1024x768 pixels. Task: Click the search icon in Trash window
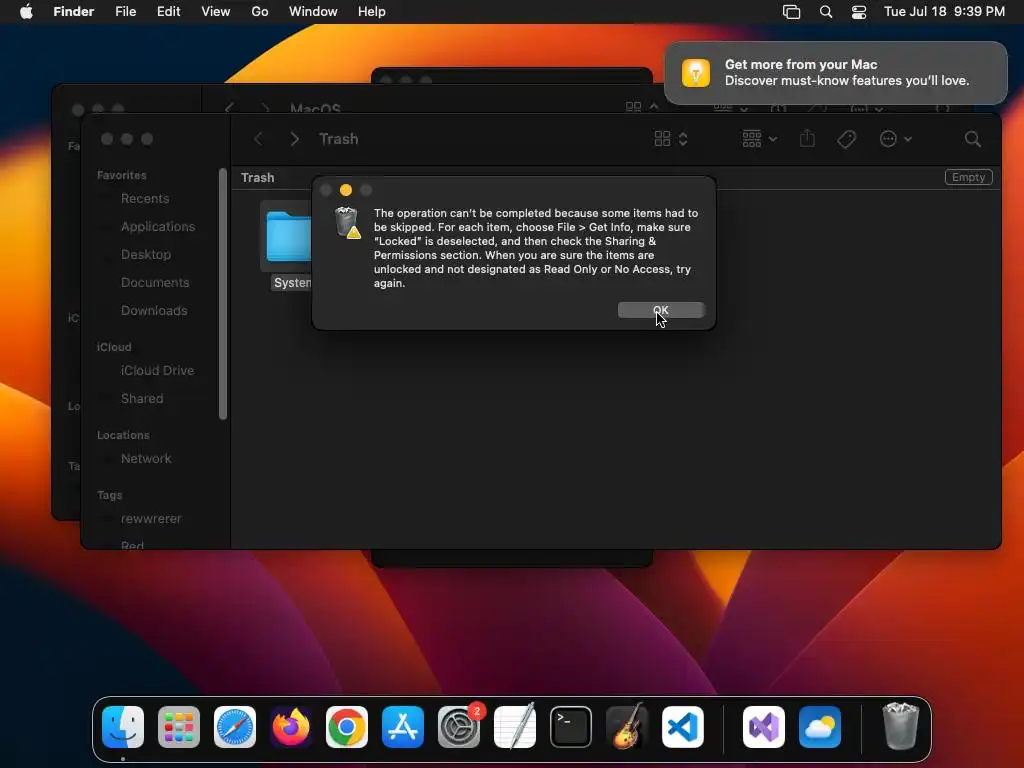point(972,138)
